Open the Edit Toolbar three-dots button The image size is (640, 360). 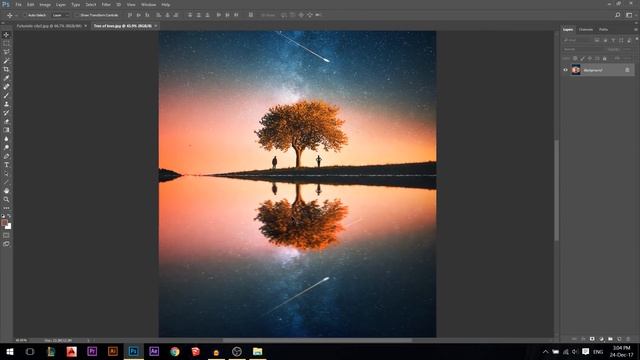(6, 208)
